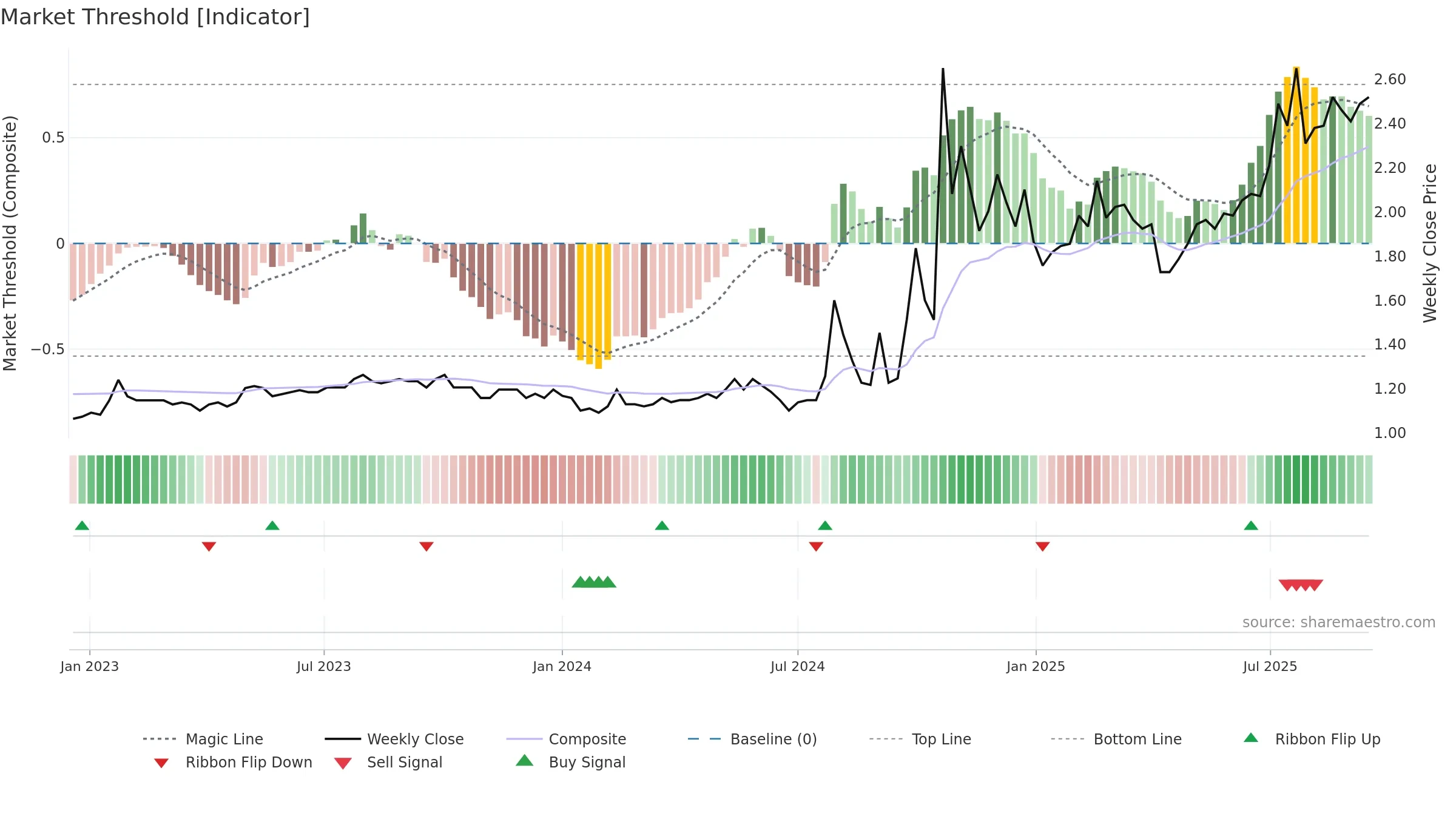Click the Jul 2025 x-axis label
This screenshot has width=1456, height=819.
[x=1270, y=666]
